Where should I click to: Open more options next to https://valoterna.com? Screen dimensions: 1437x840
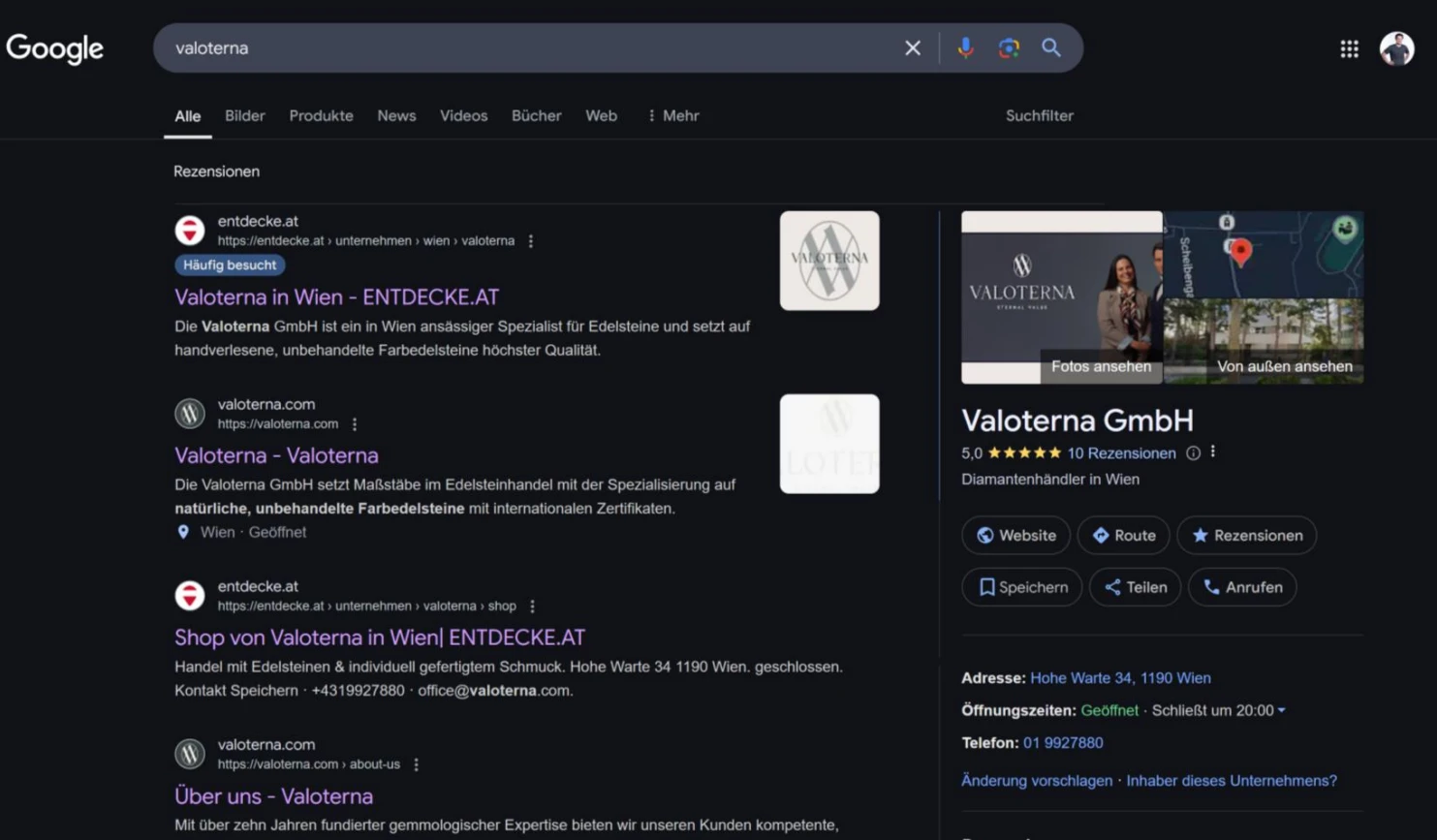[x=355, y=424]
